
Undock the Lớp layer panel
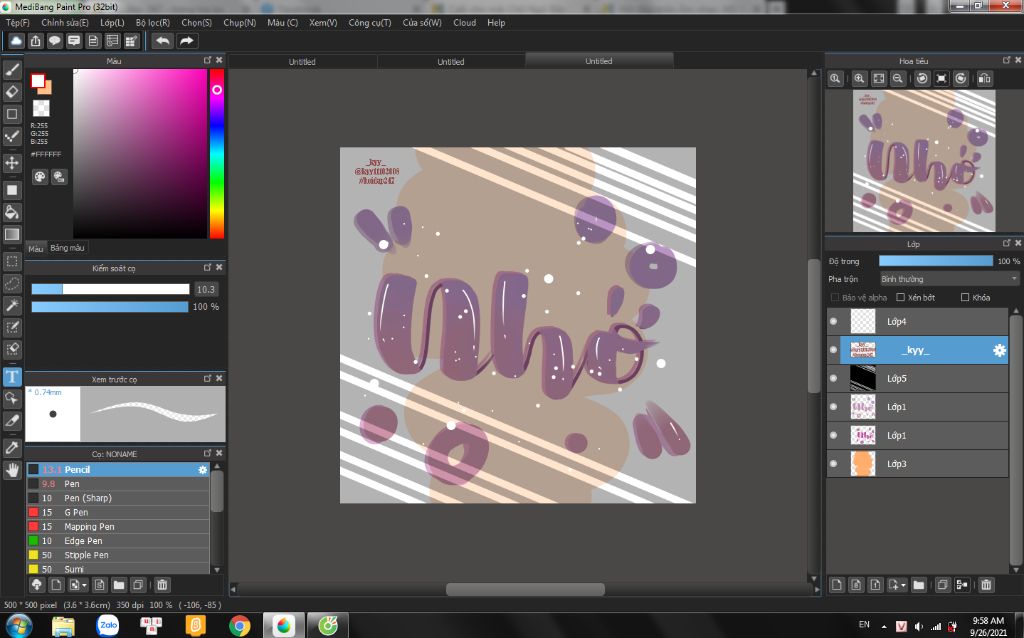(x=1006, y=243)
